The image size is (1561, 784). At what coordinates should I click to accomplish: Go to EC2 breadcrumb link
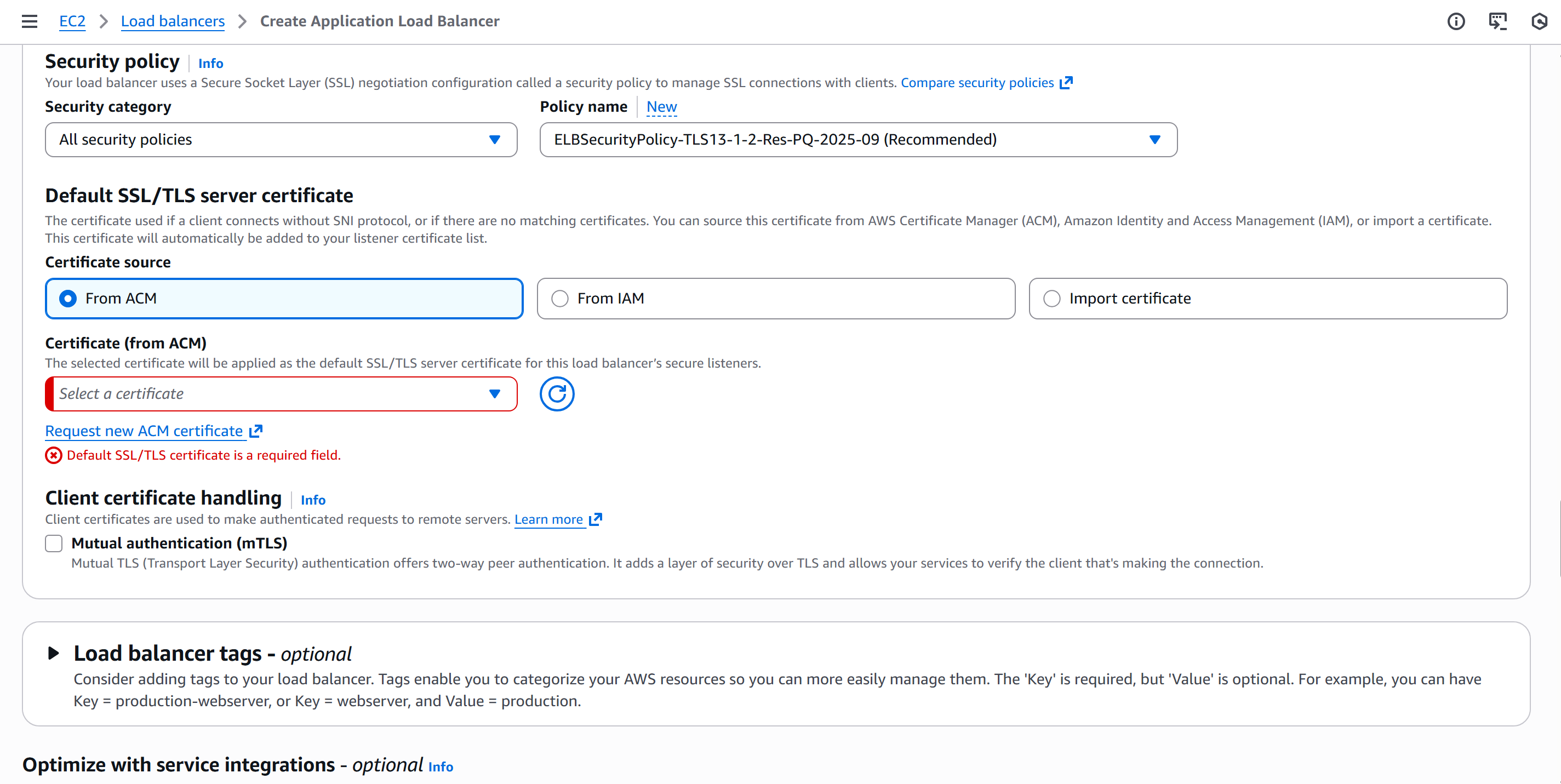coord(72,21)
